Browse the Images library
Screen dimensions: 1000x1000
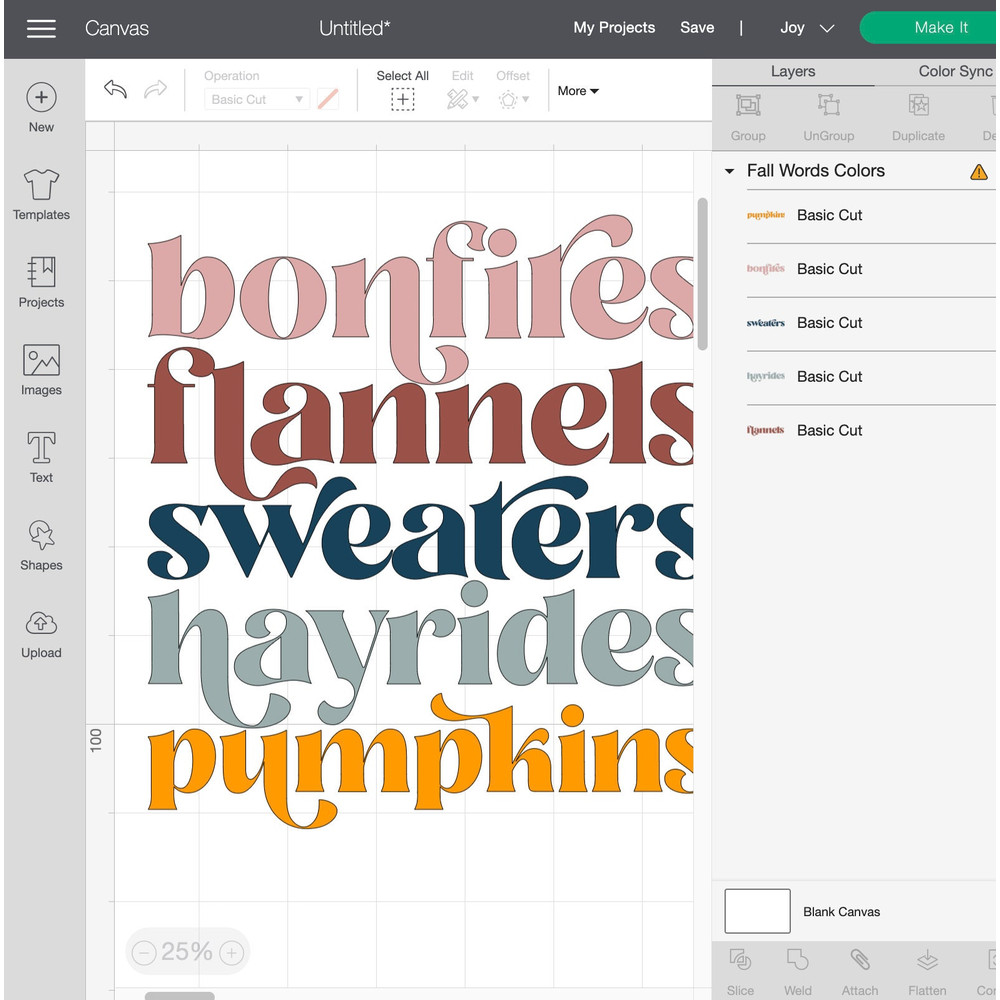click(41, 370)
